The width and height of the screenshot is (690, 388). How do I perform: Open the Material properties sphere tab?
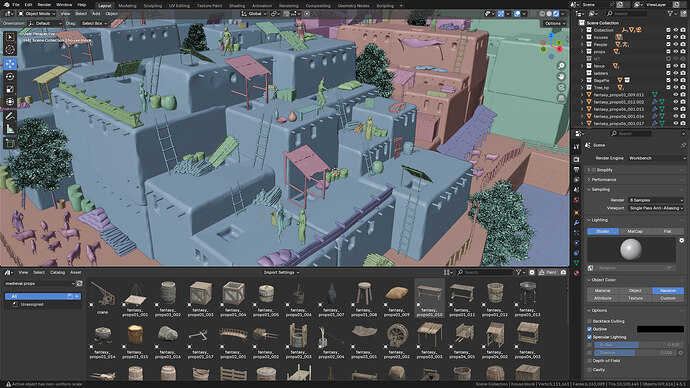point(576,273)
